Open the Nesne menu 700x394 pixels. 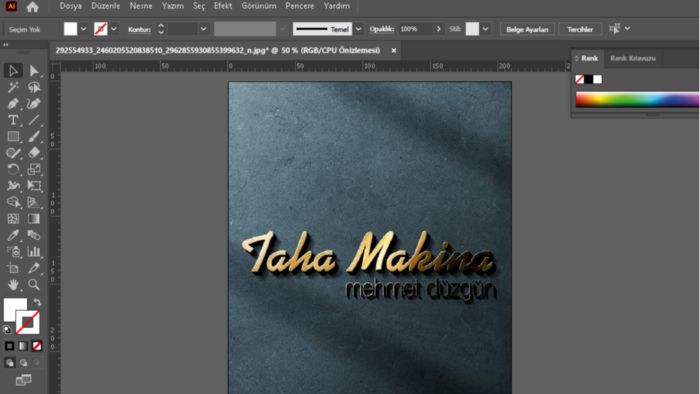[141, 6]
